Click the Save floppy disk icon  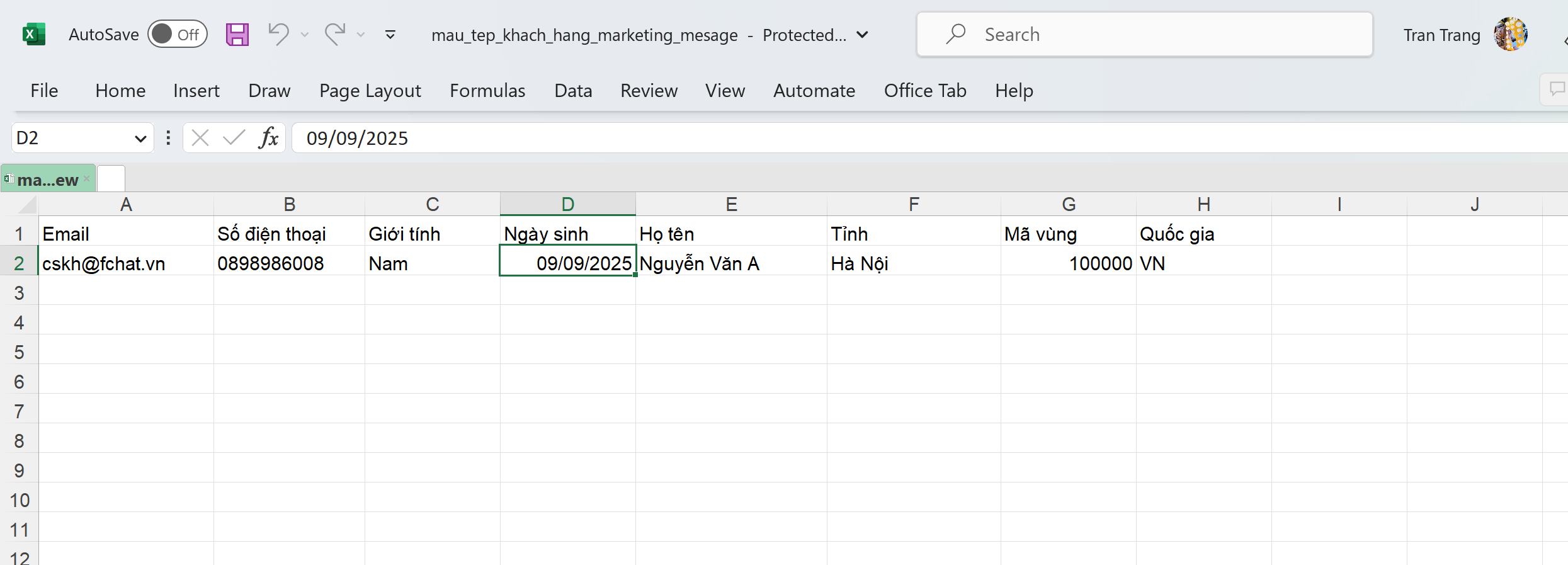pos(237,35)
